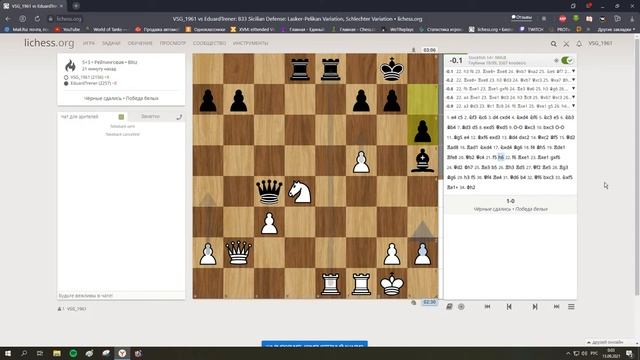Open the VSG_1961 (2156) player profile link
Image resolution: width=640 pixels, height=360 pixels.
click(89, 77)
